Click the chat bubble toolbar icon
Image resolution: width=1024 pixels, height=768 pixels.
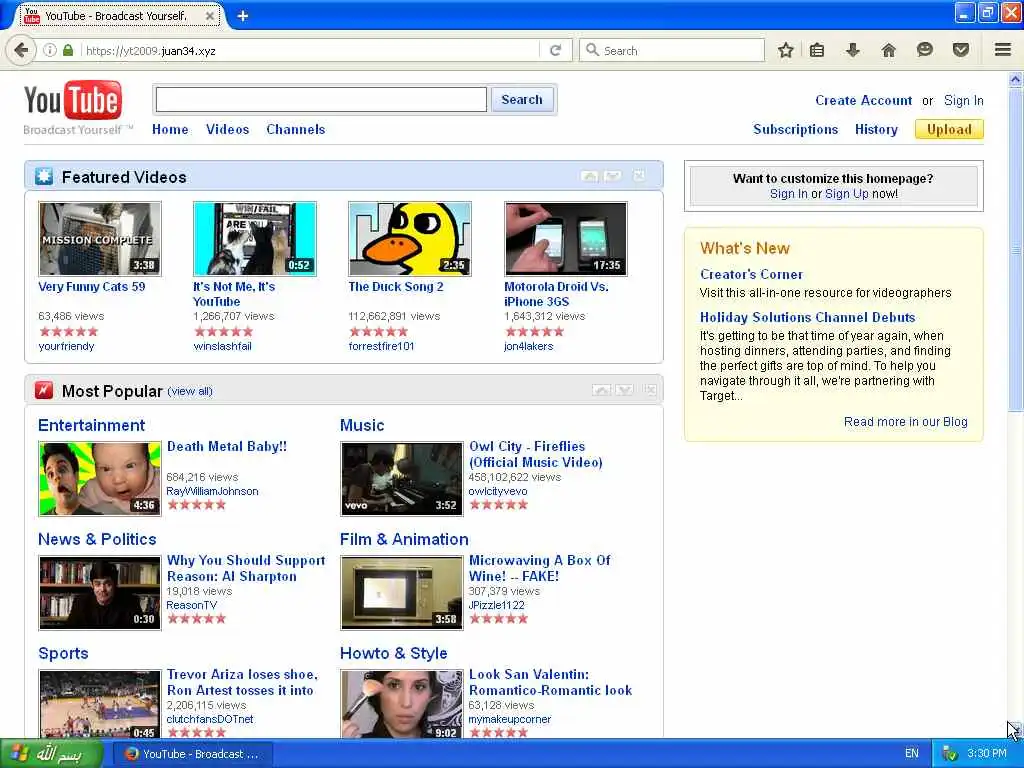click(x=925, y=50)
